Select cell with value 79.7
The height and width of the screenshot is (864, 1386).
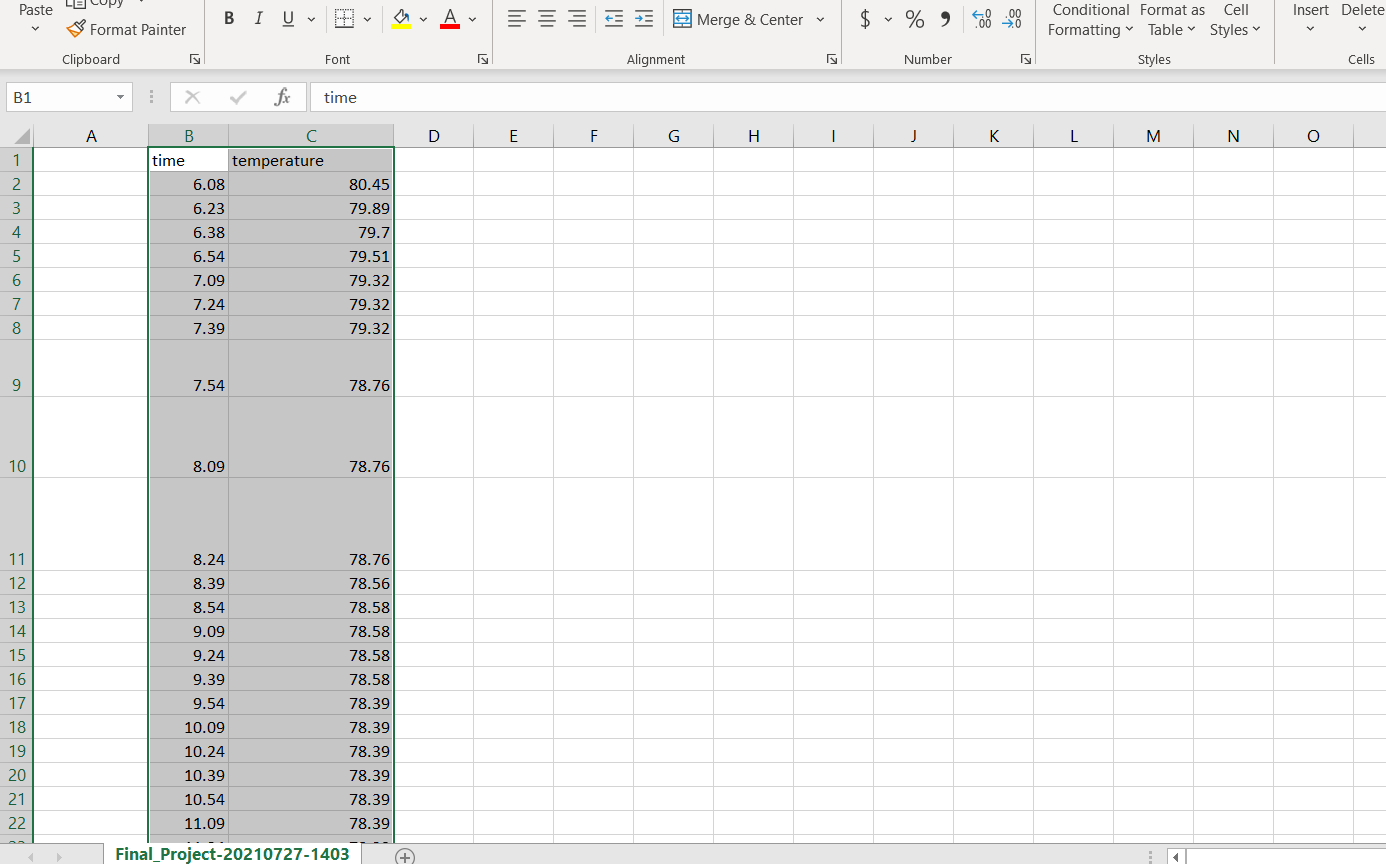click(311, 232)
